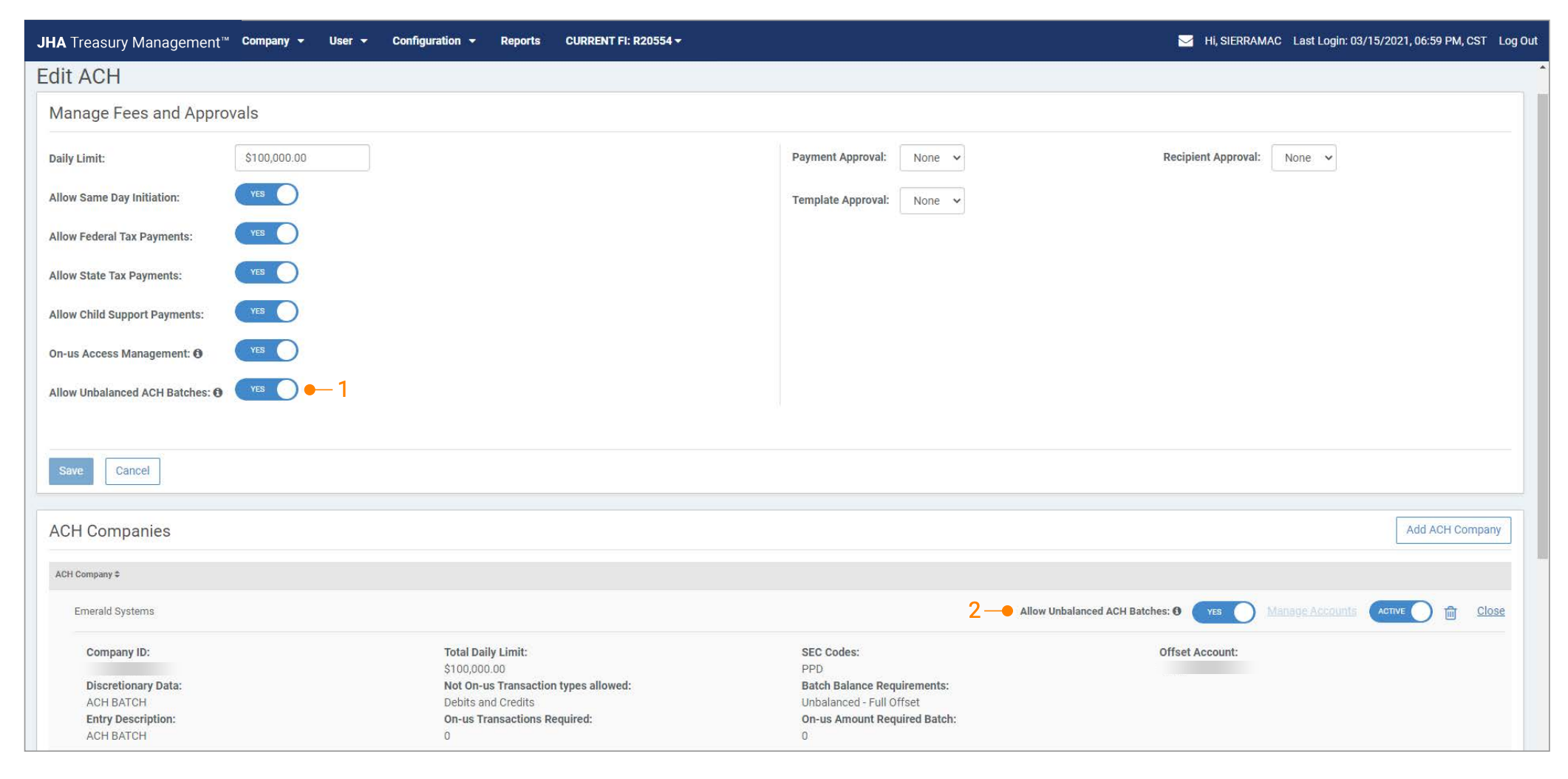Click the trash icon for Emerald Systems
Screen dimensions: 1568x779
point(1450,613)
